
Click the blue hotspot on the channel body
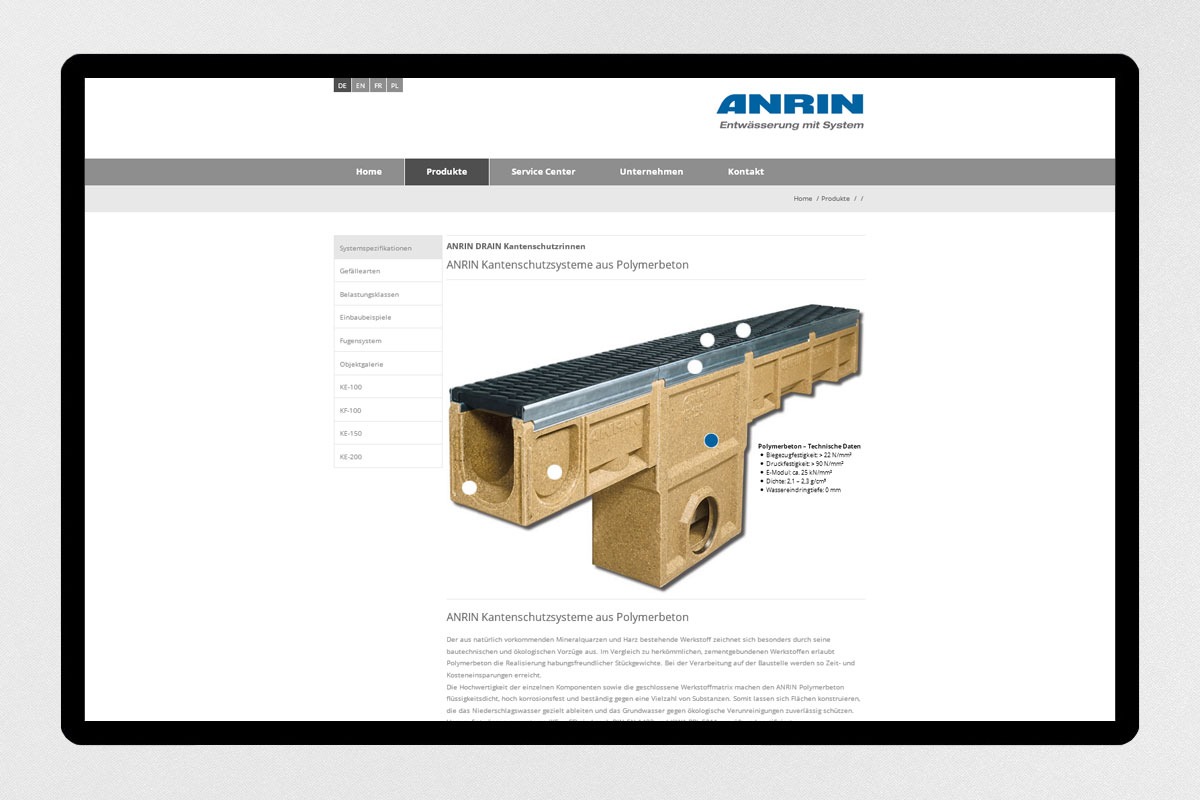coord(711,440)
